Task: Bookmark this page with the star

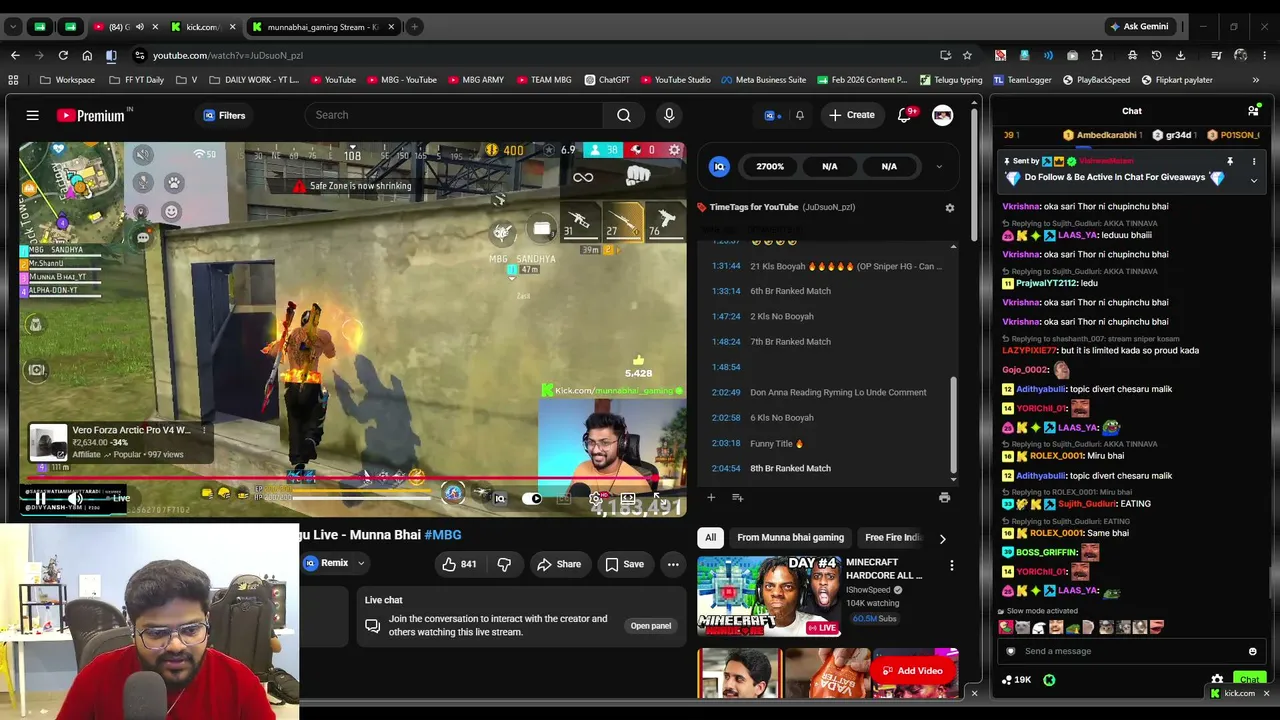Action: 967,55
